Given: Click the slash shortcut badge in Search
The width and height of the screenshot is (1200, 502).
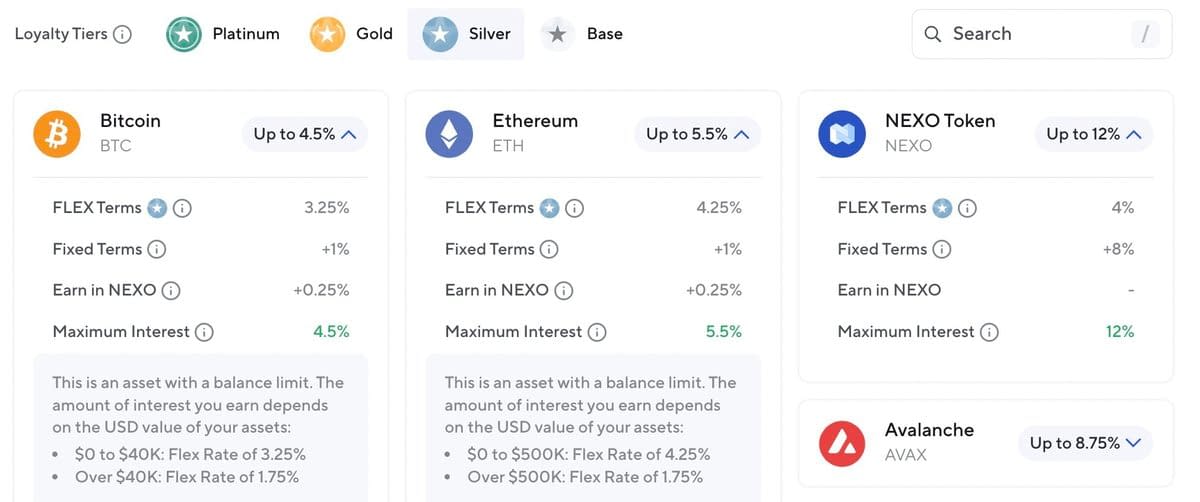Looking at the screenshot, I should (x=1145, y=34).
